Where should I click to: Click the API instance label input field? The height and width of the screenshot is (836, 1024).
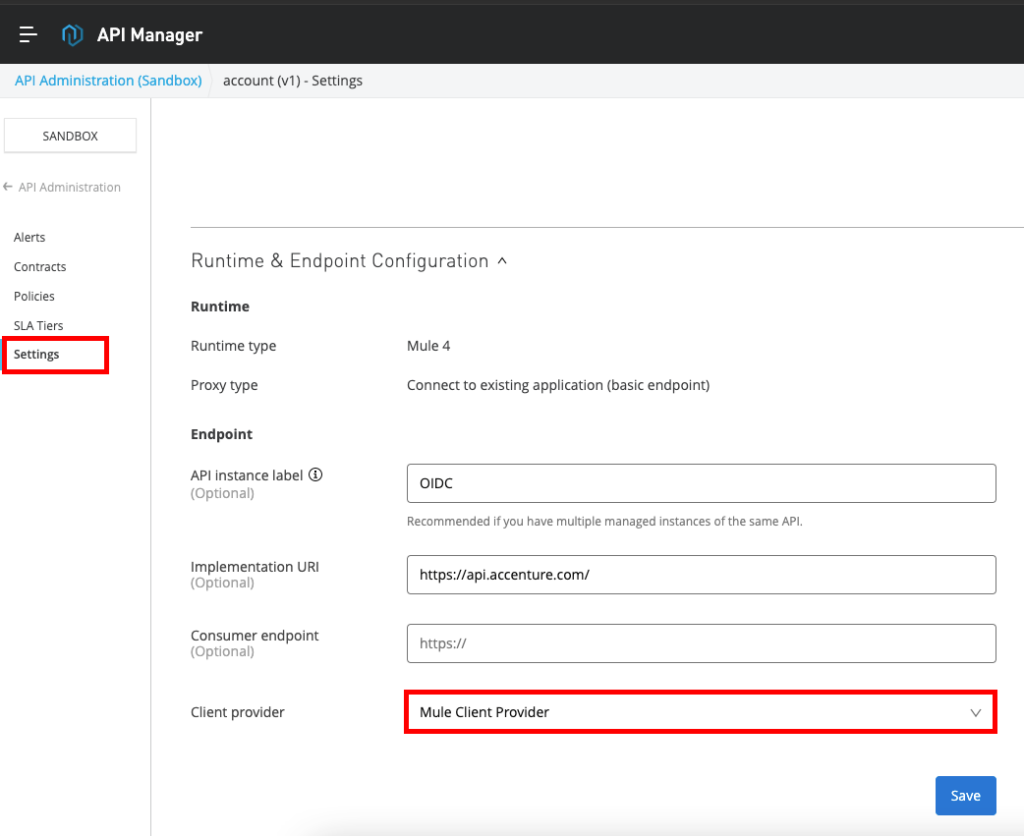[x=700, y=483]
